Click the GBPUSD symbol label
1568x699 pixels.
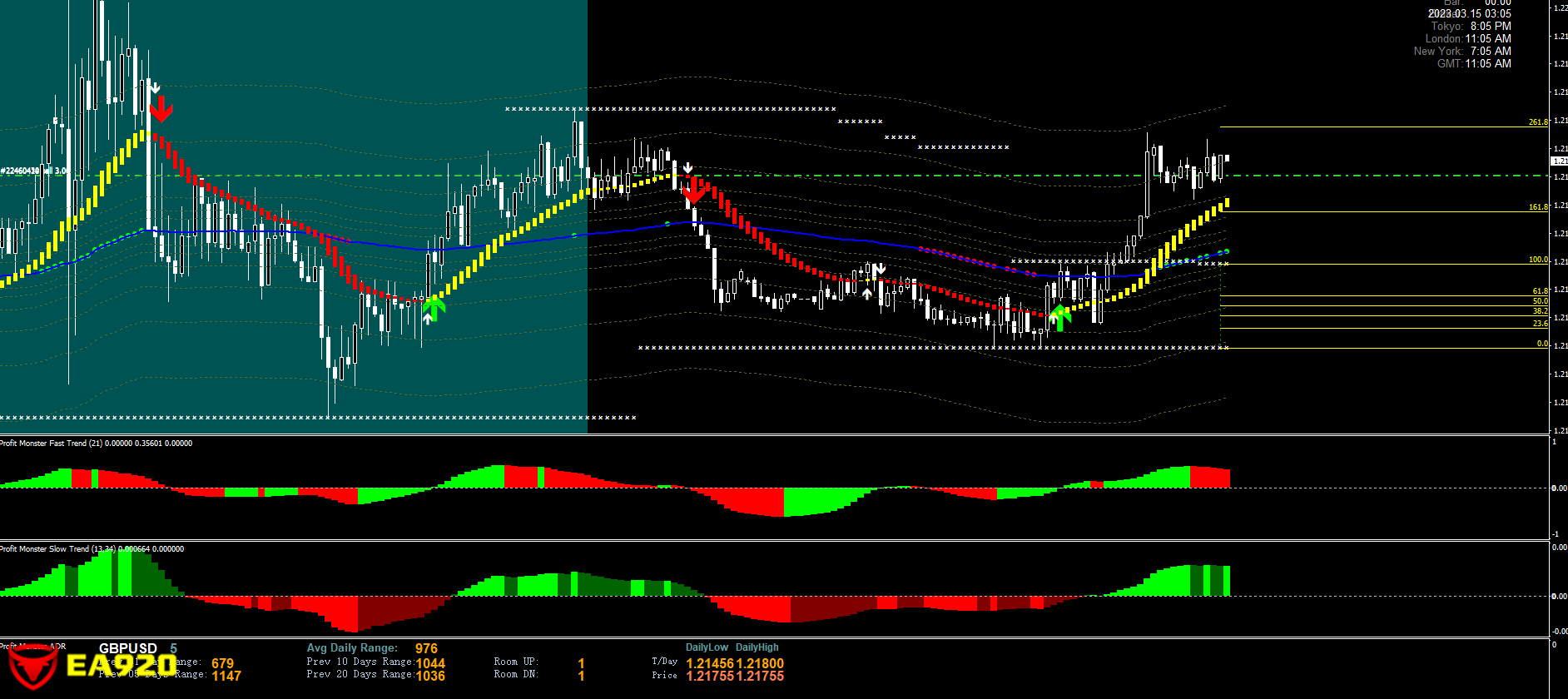[x=127, y=648]
